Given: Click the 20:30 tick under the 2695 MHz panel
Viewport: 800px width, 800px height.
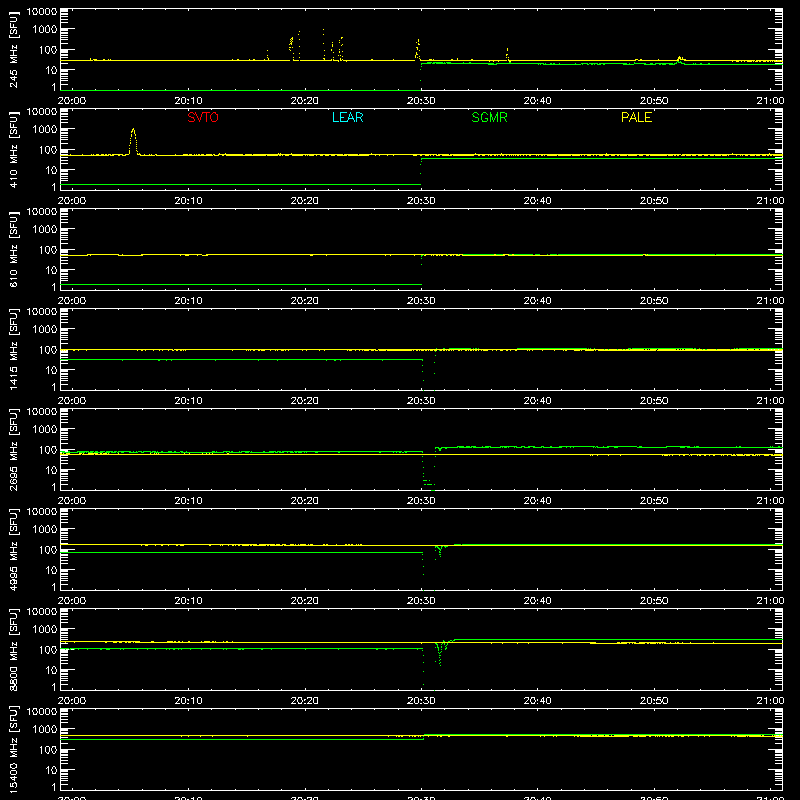Looking at the screenshot, I should pyautogui.click(x=421, y=501).
